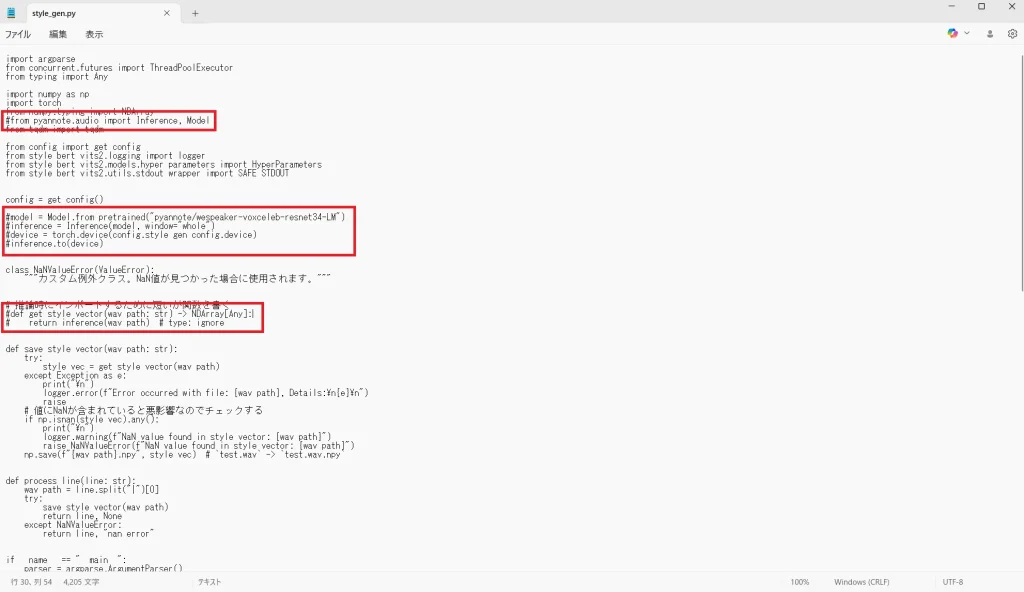Viewport: 1024px width, 592px height.
Task: Click the account profile icon
Action: click(990, 33)
